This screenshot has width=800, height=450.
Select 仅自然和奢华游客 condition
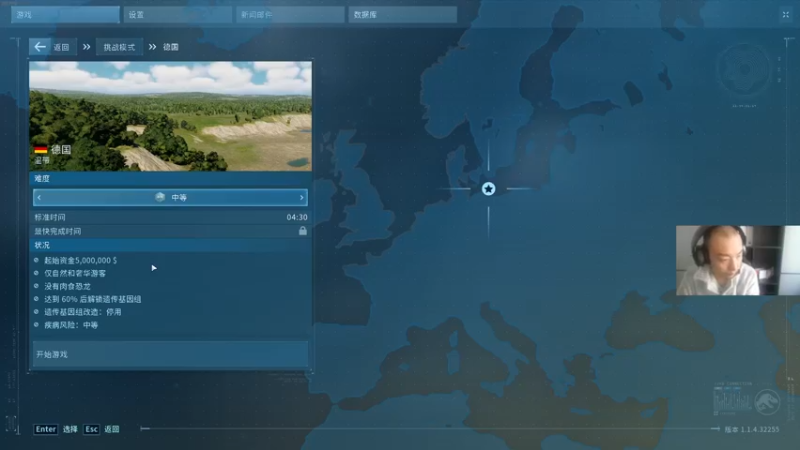click(x=75, y=273)
